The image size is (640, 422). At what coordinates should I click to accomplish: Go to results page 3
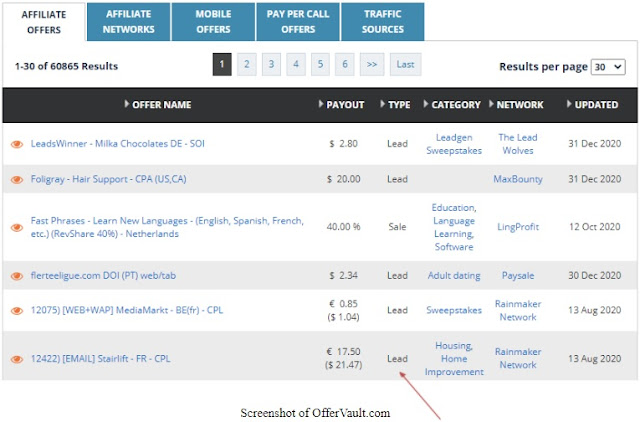tap(271, 64)
